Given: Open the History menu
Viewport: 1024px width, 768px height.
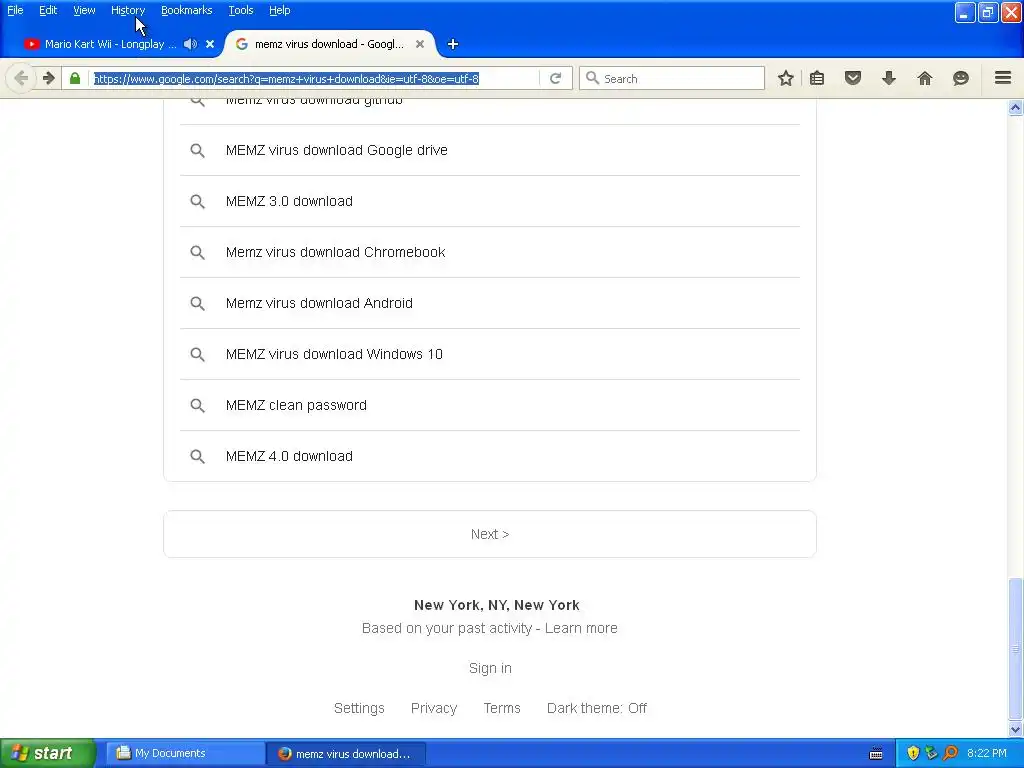Looking at the screenshot, I should 128,10.
